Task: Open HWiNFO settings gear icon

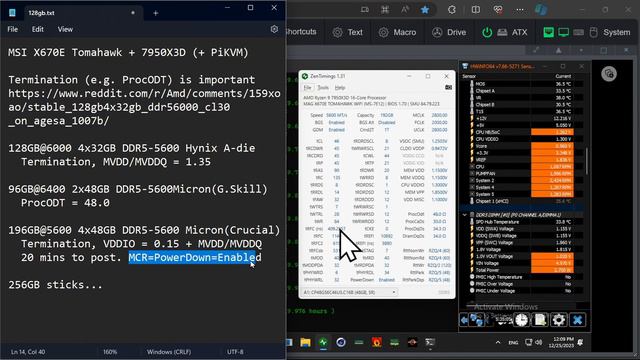Action: [558, 320]
